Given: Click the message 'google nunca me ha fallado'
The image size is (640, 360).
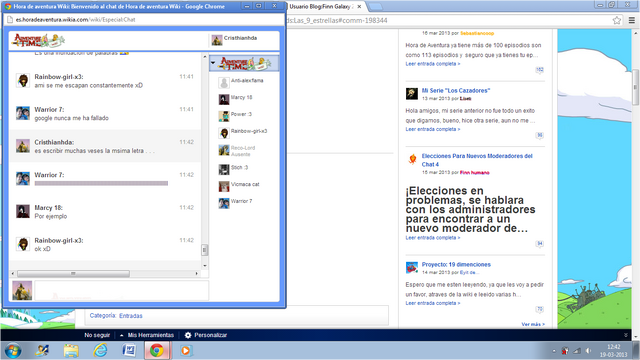Looking at the screenshot, I should tap(71, 118).
